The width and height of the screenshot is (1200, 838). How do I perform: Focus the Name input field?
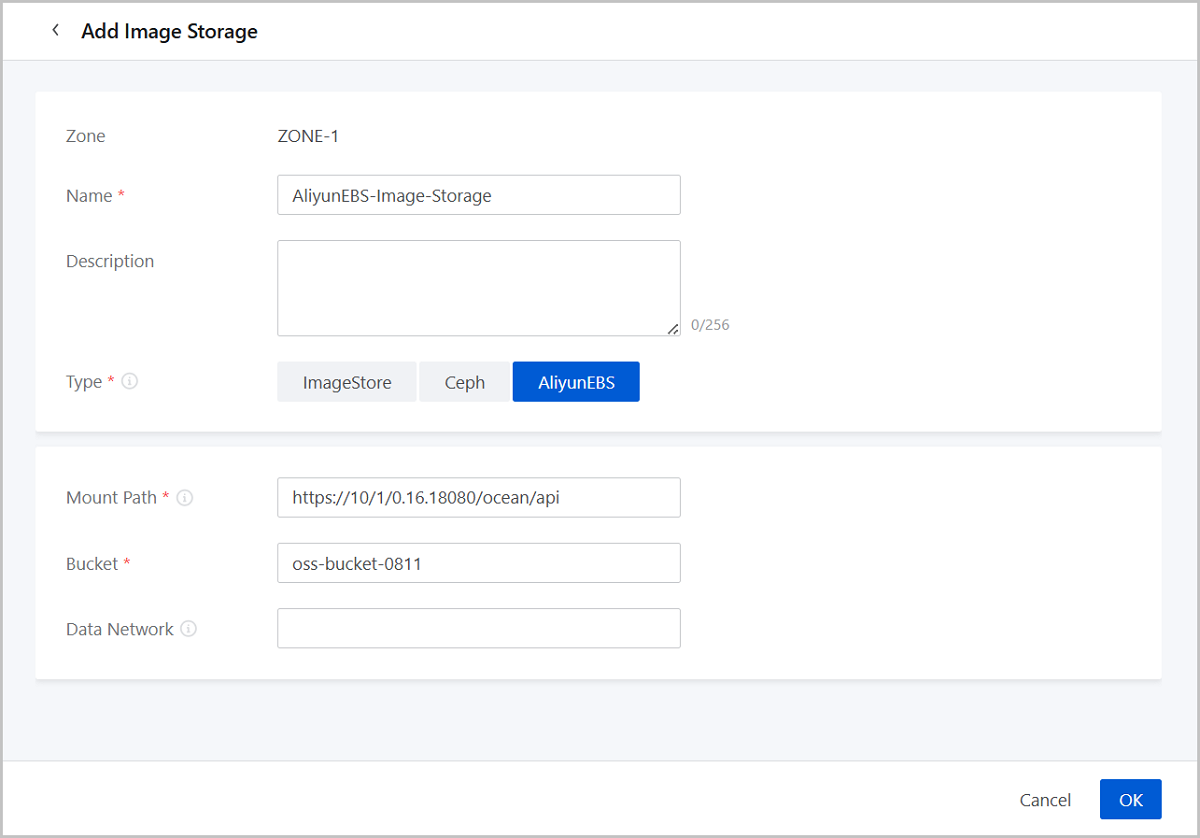tap(478, 196)
